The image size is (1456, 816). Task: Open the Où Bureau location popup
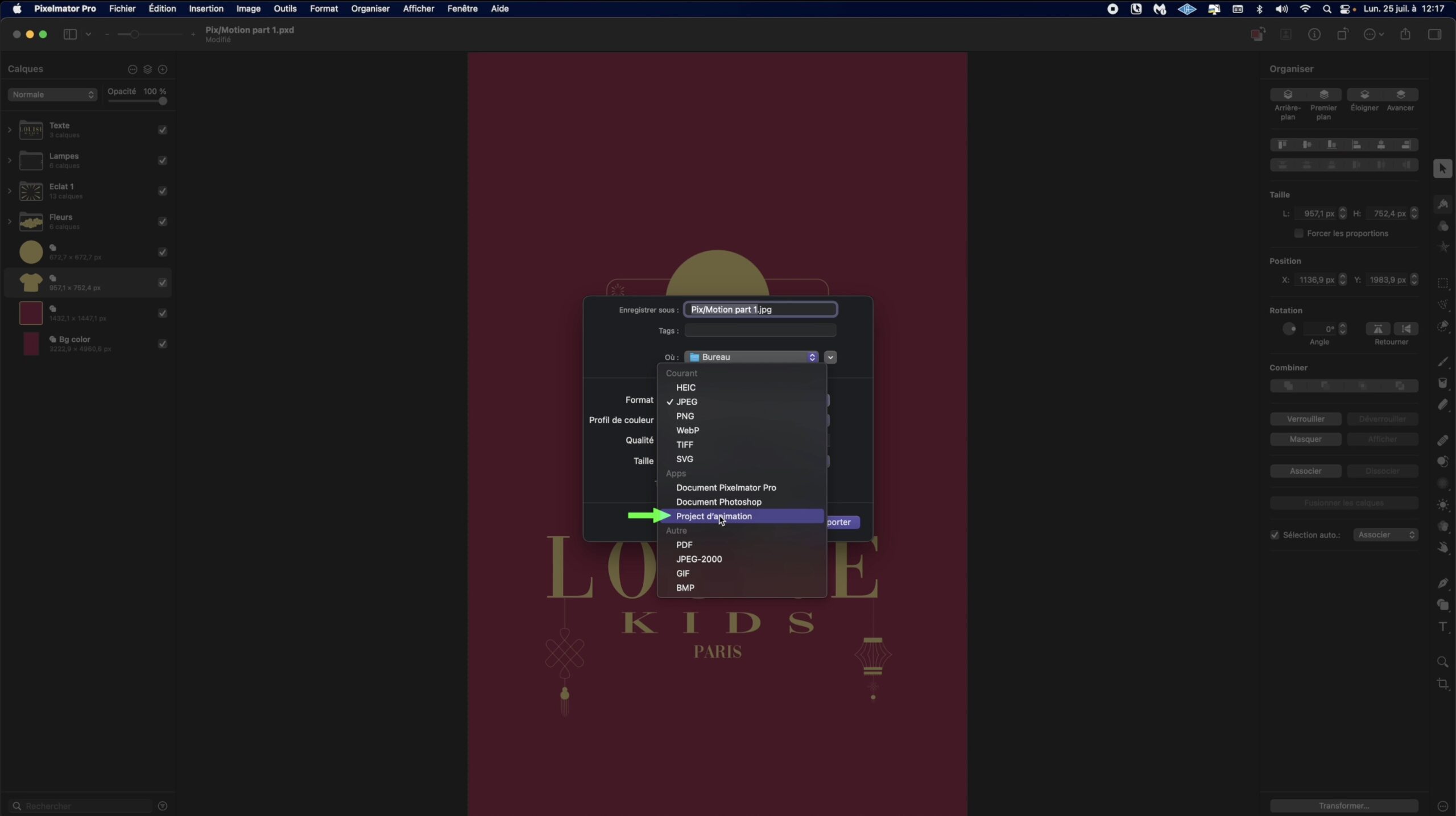pos(751,357)
